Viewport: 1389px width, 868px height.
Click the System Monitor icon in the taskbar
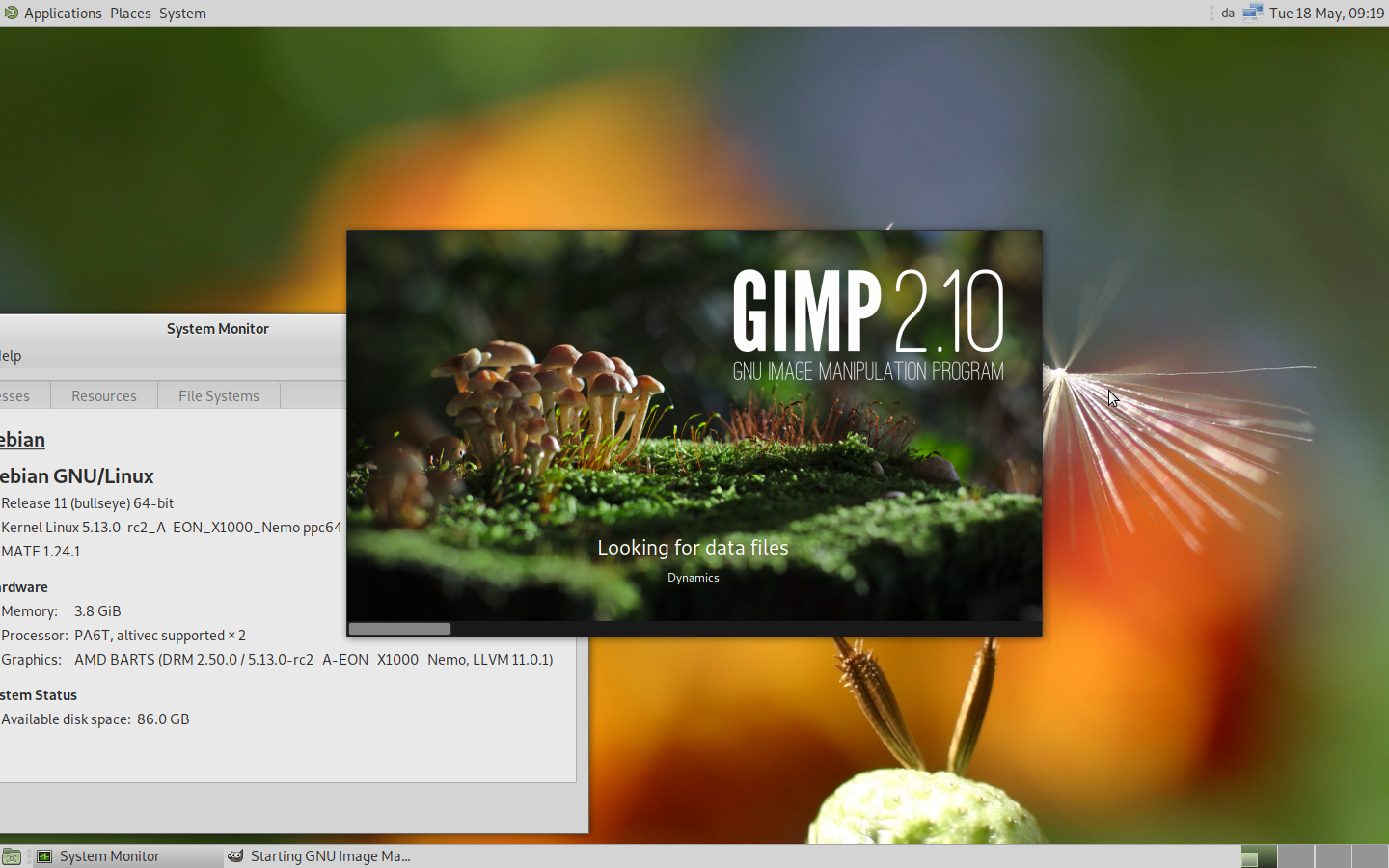click(x=44, y=856)
